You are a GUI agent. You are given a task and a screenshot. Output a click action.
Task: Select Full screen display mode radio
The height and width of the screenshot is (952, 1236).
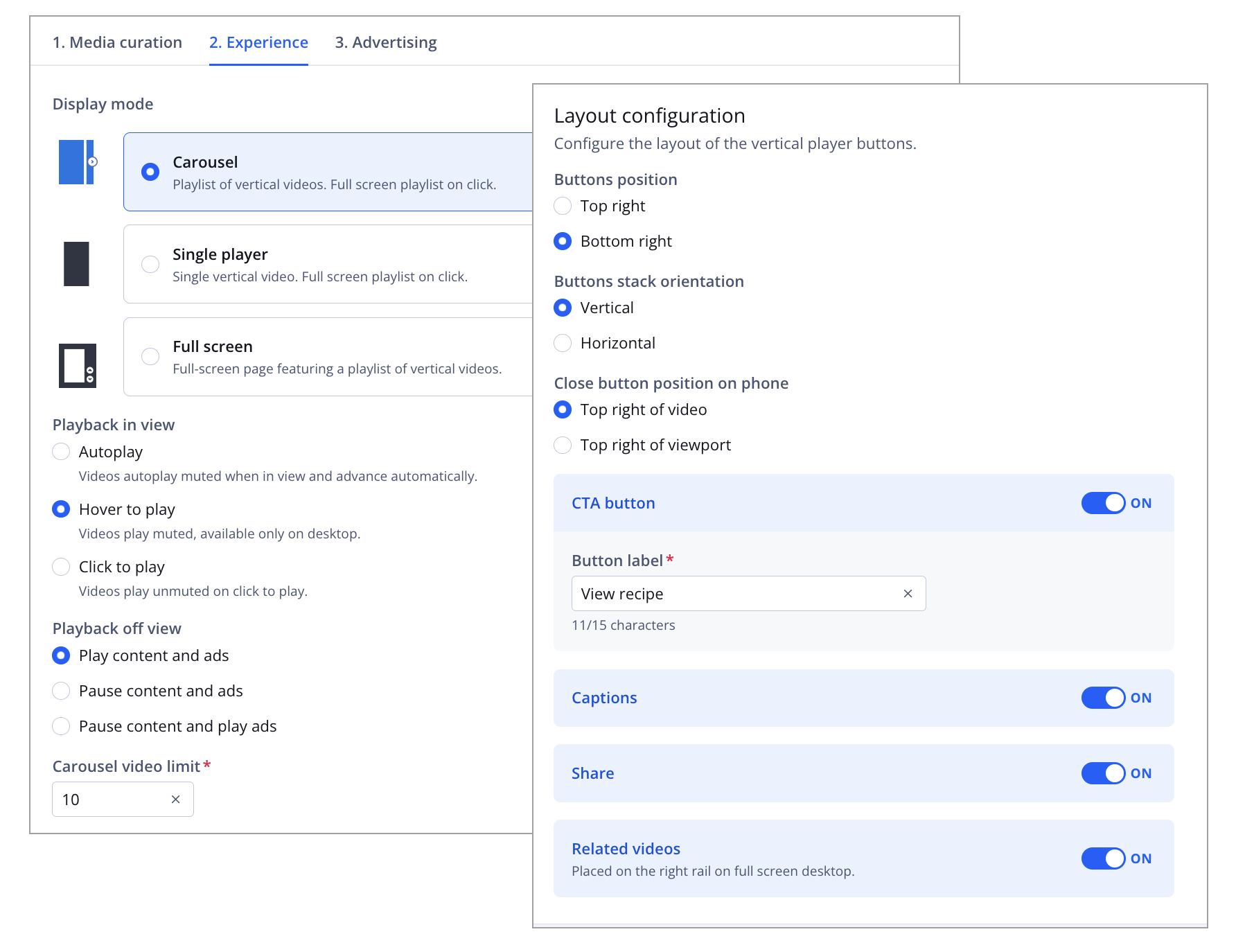click(x=150, y=356)
